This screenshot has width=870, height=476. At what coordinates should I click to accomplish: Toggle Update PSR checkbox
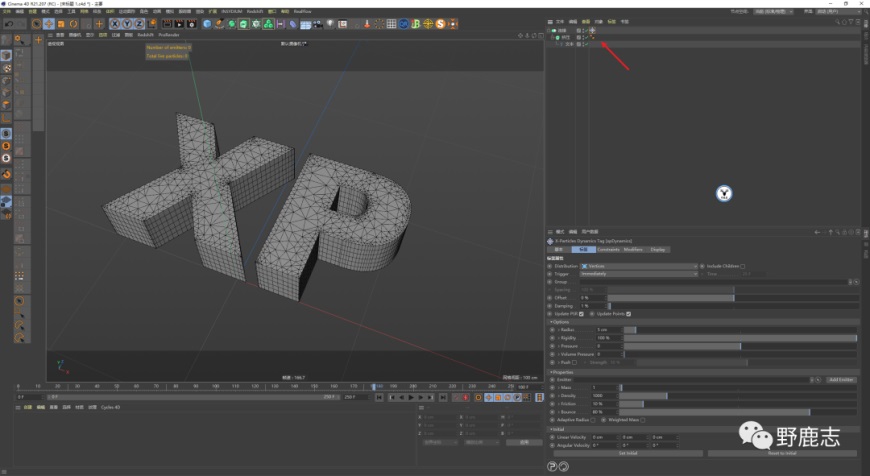coord(581,314)
